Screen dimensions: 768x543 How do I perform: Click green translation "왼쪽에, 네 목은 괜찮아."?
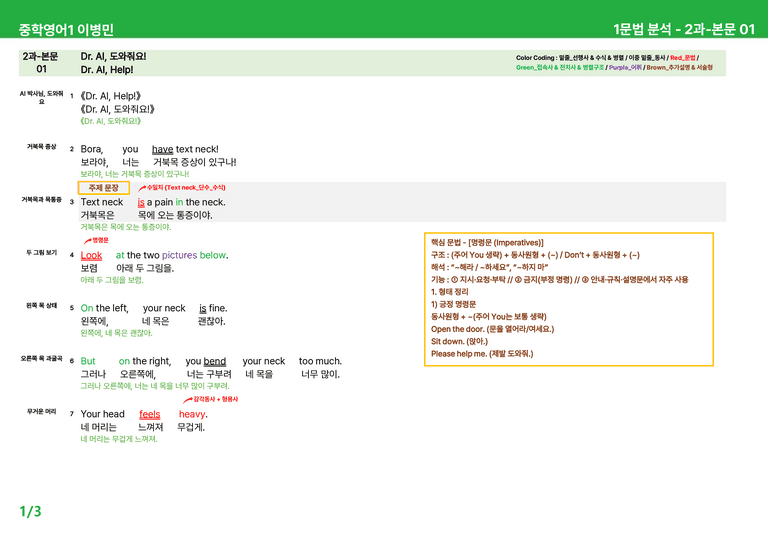point(117,333)
